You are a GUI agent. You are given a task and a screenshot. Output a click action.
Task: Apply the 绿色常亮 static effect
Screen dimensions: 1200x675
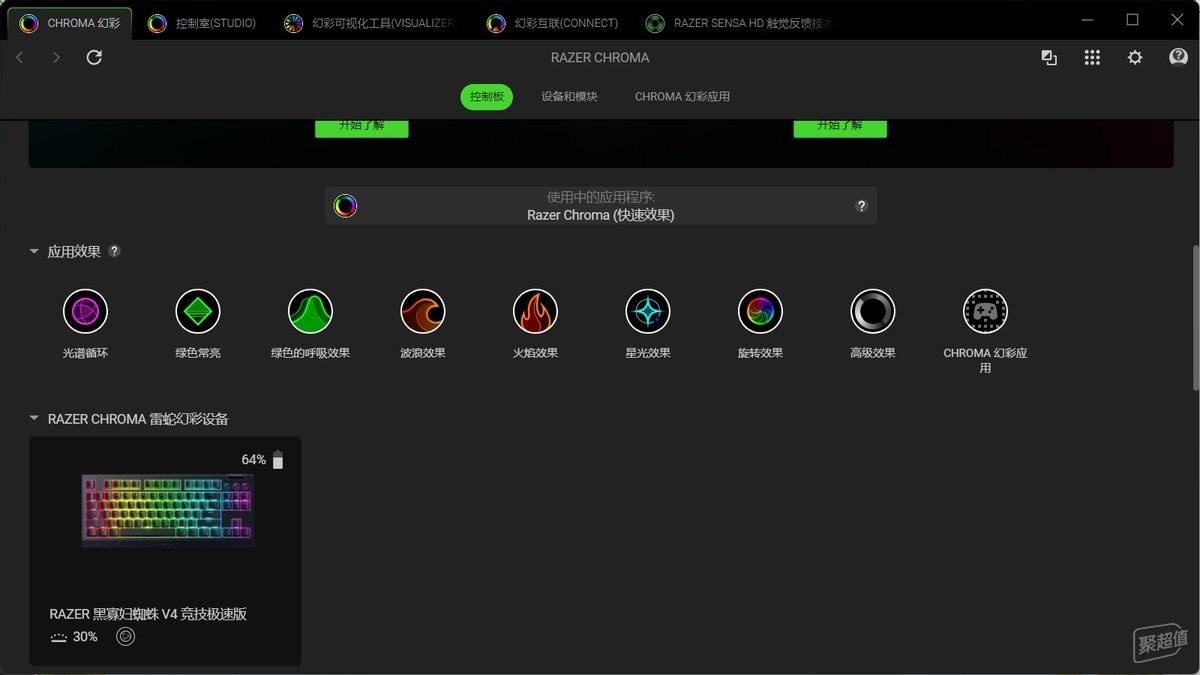pos(198,312)
